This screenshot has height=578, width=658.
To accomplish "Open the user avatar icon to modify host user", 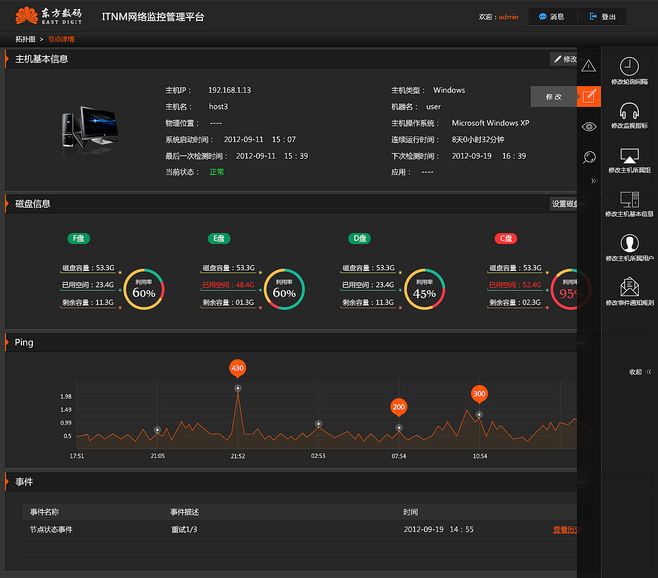I will click(629, 243).
